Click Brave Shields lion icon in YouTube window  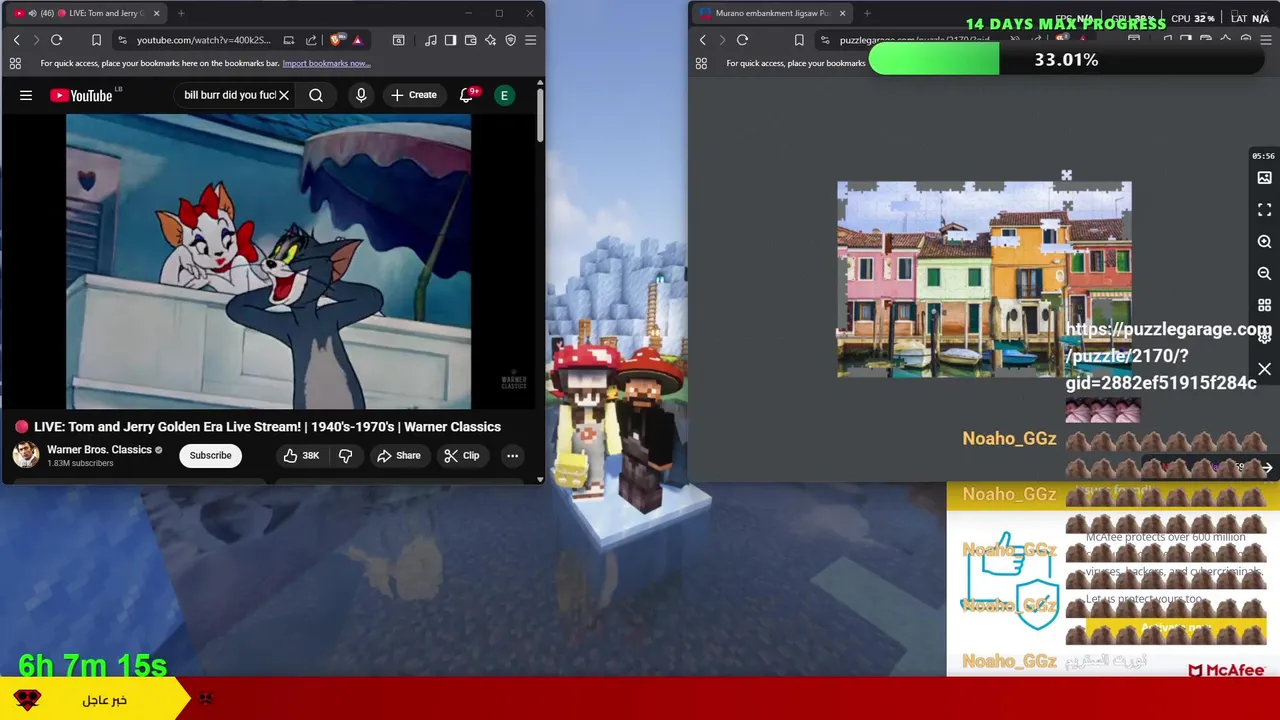(x=337, y=40)
